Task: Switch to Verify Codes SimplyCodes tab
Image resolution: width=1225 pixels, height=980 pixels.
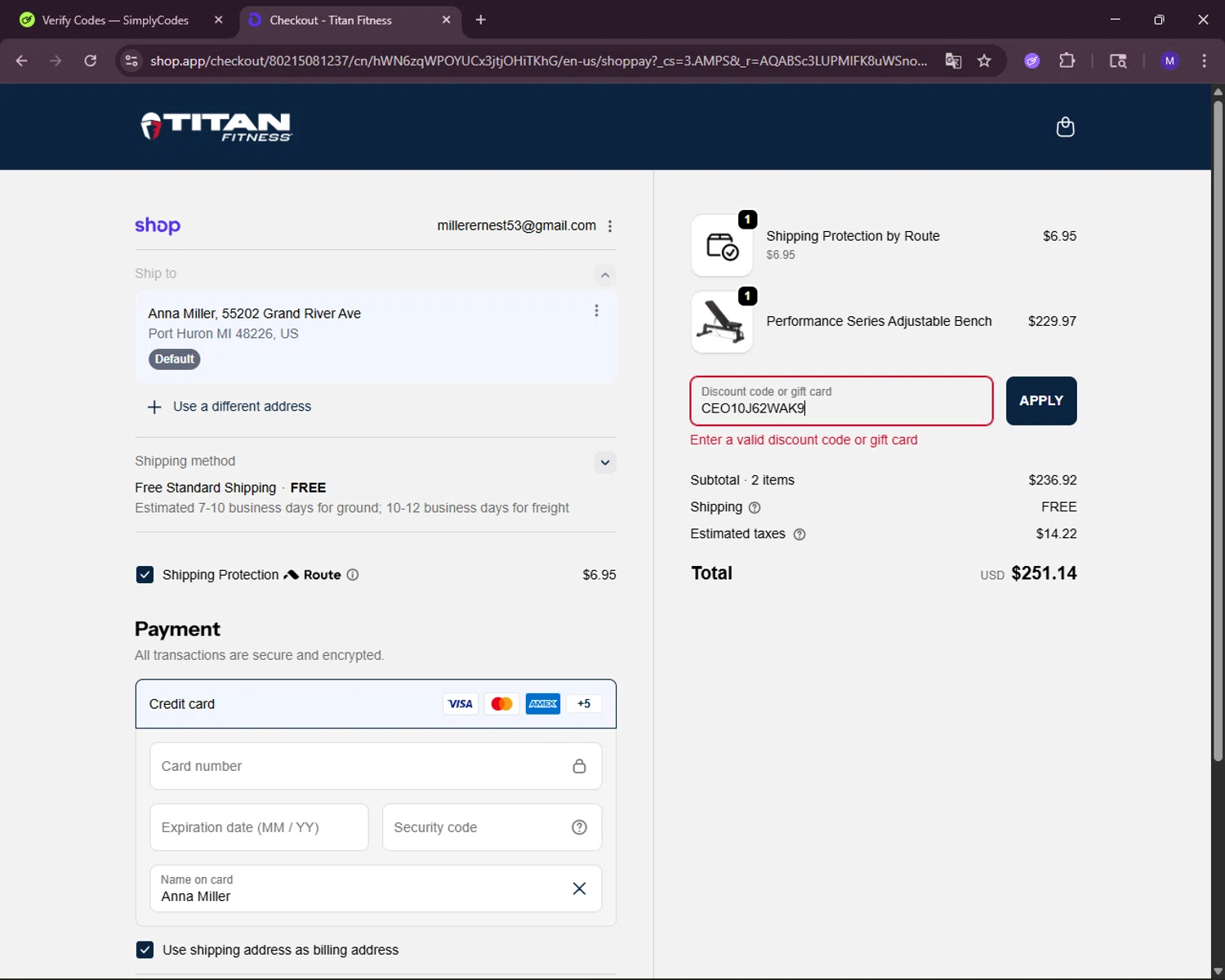Action: click(x=114, y=20)
